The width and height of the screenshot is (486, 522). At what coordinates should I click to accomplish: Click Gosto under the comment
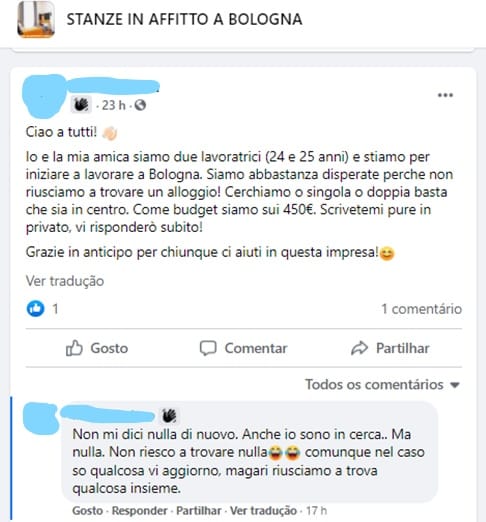click(88, 511)
